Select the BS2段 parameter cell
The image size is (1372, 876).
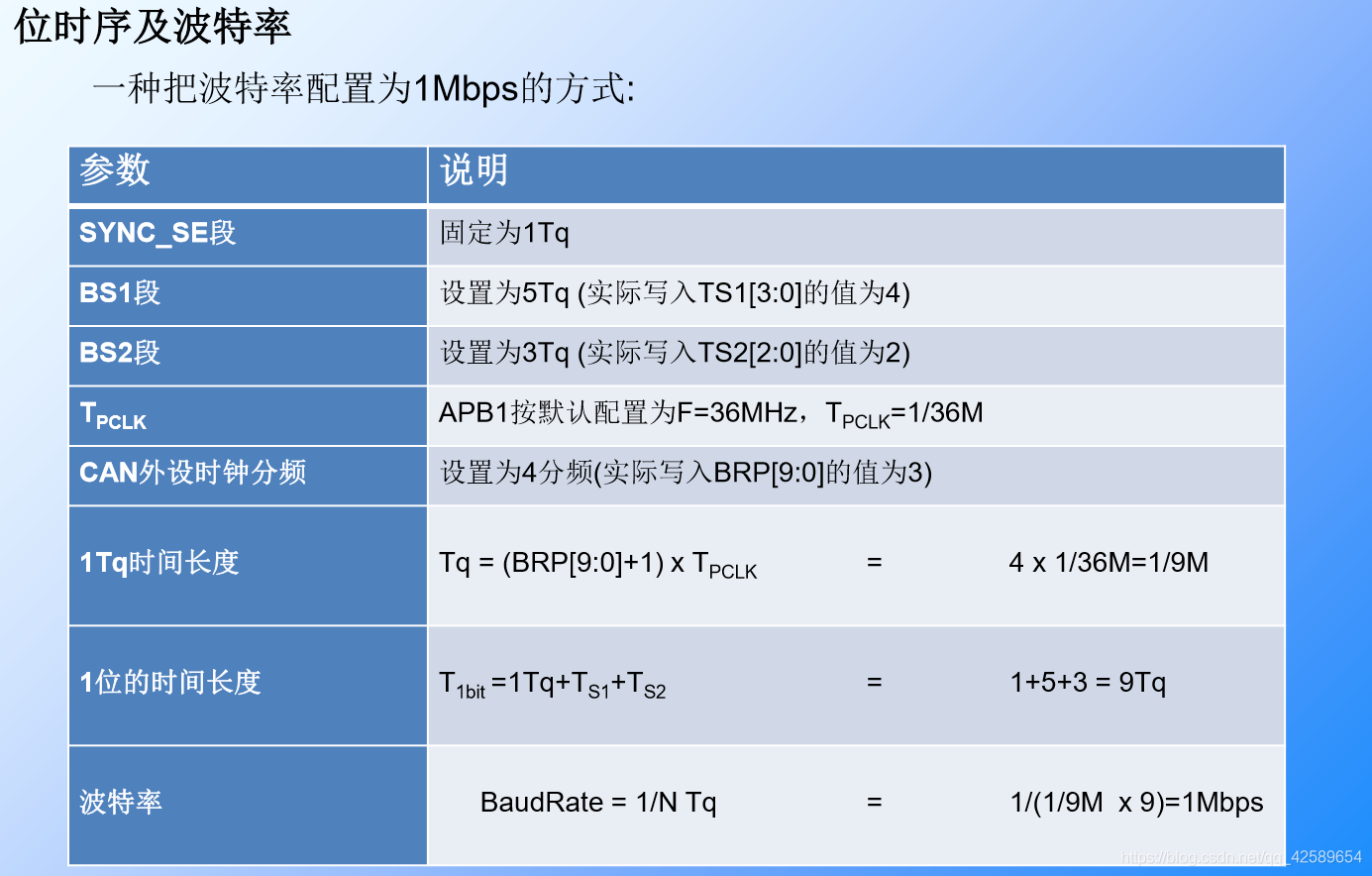[x=248, y=356]
